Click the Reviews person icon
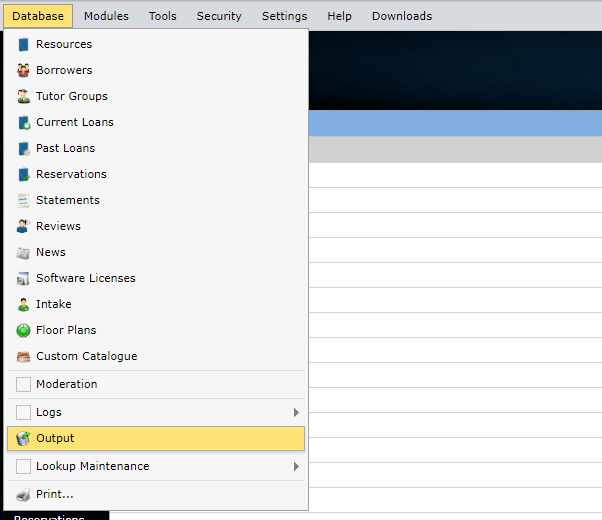Image resolution: width=602 pixels, height=520 pixels. 23,226
